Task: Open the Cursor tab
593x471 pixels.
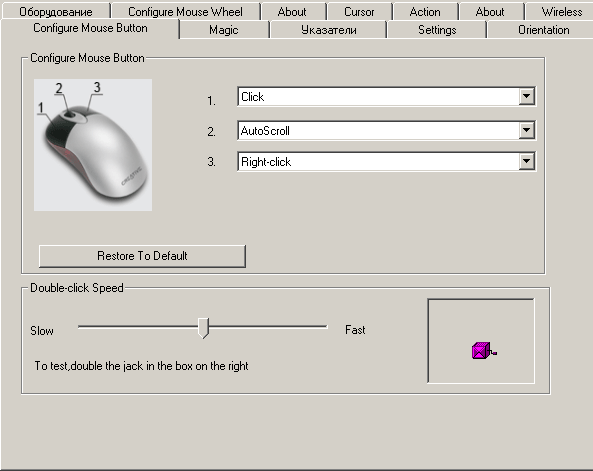Action: point(359,11)
